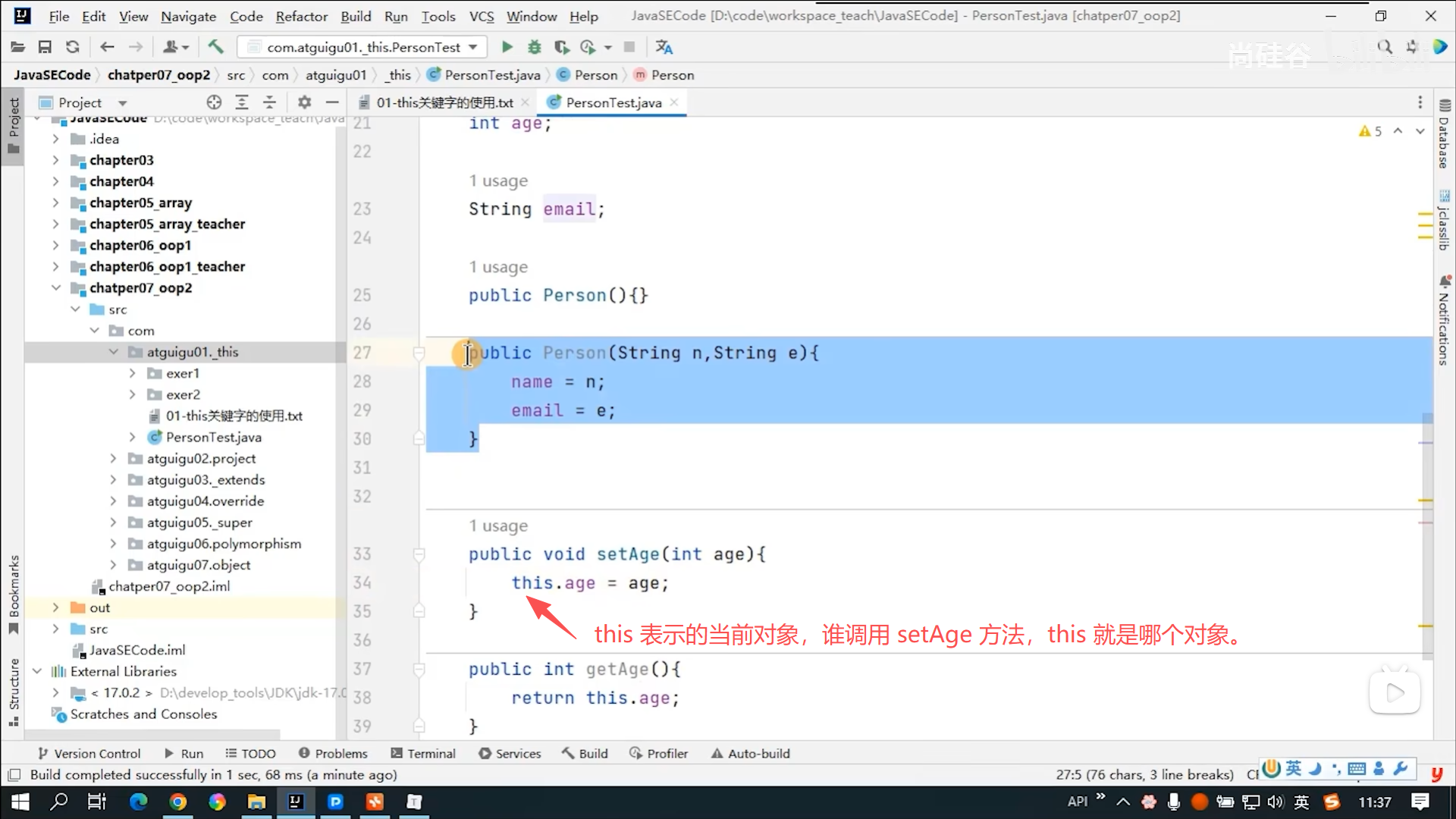Switch to 01-this关键字的使用.txt tab
The height and width of the screenshot is (819, 1456).
[444, 102]
